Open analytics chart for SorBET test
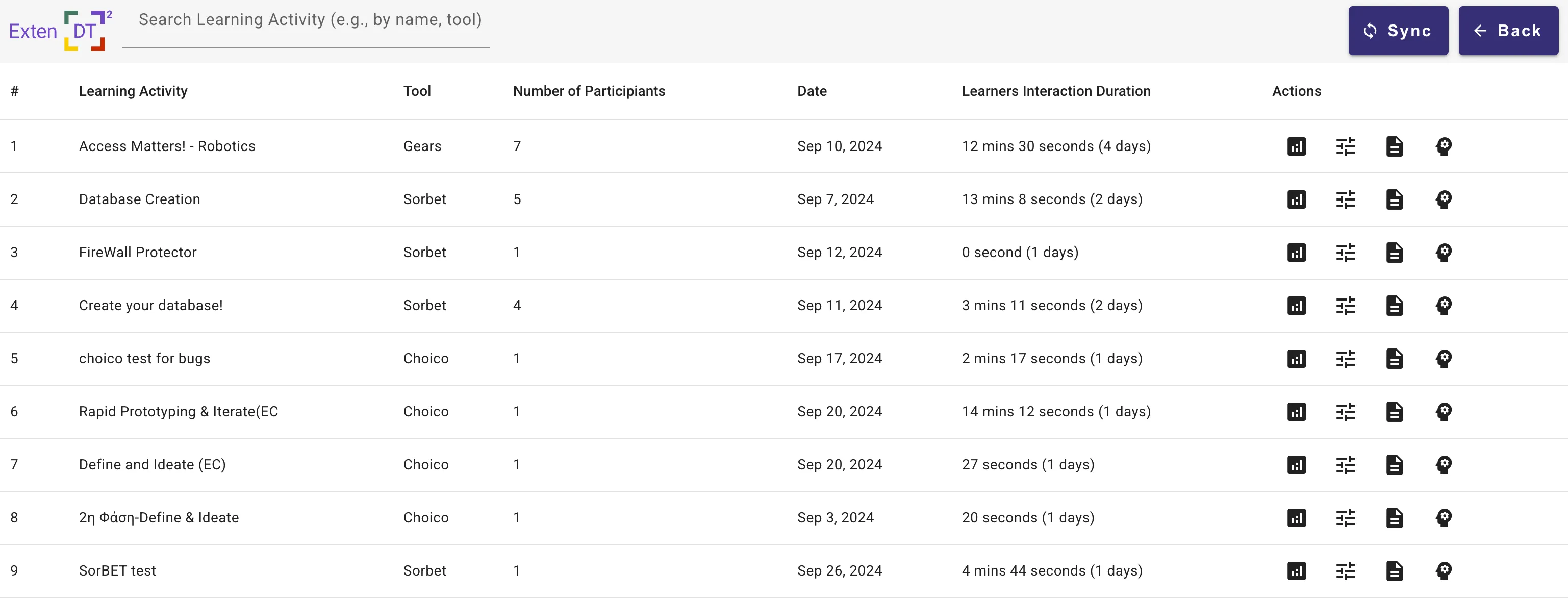This screenshot has height=599, width=1568. click(1296, 571)
